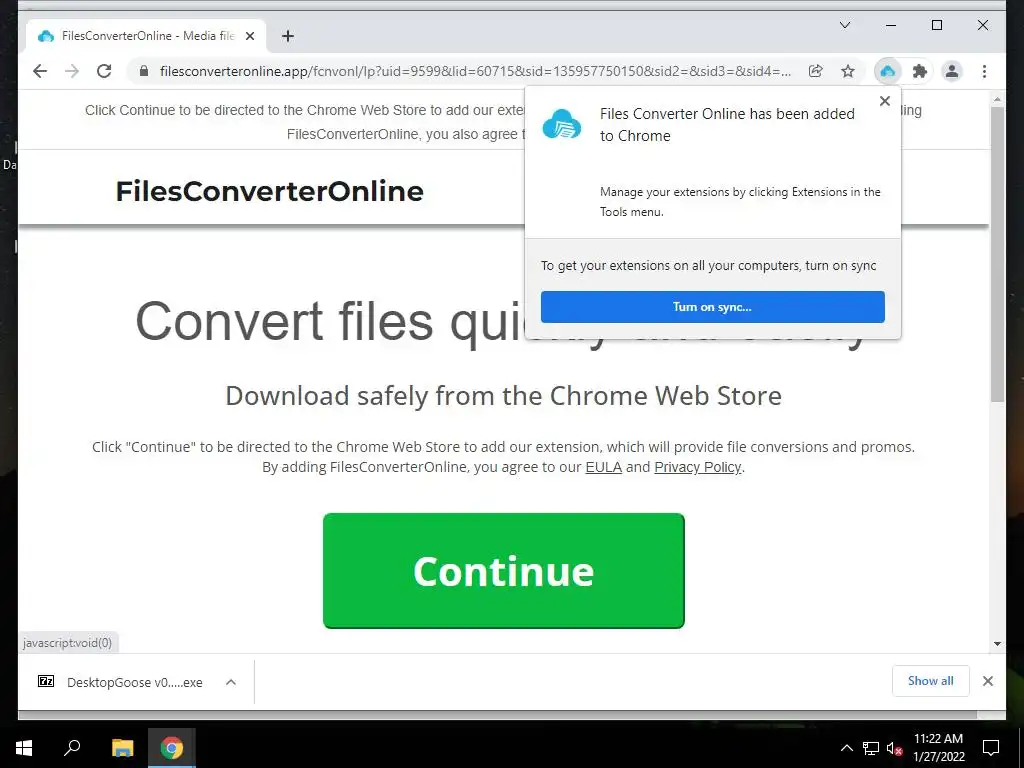1024x768 pixels.
Task: Dismiss the extension added popup
Action: tap(885, 101)
